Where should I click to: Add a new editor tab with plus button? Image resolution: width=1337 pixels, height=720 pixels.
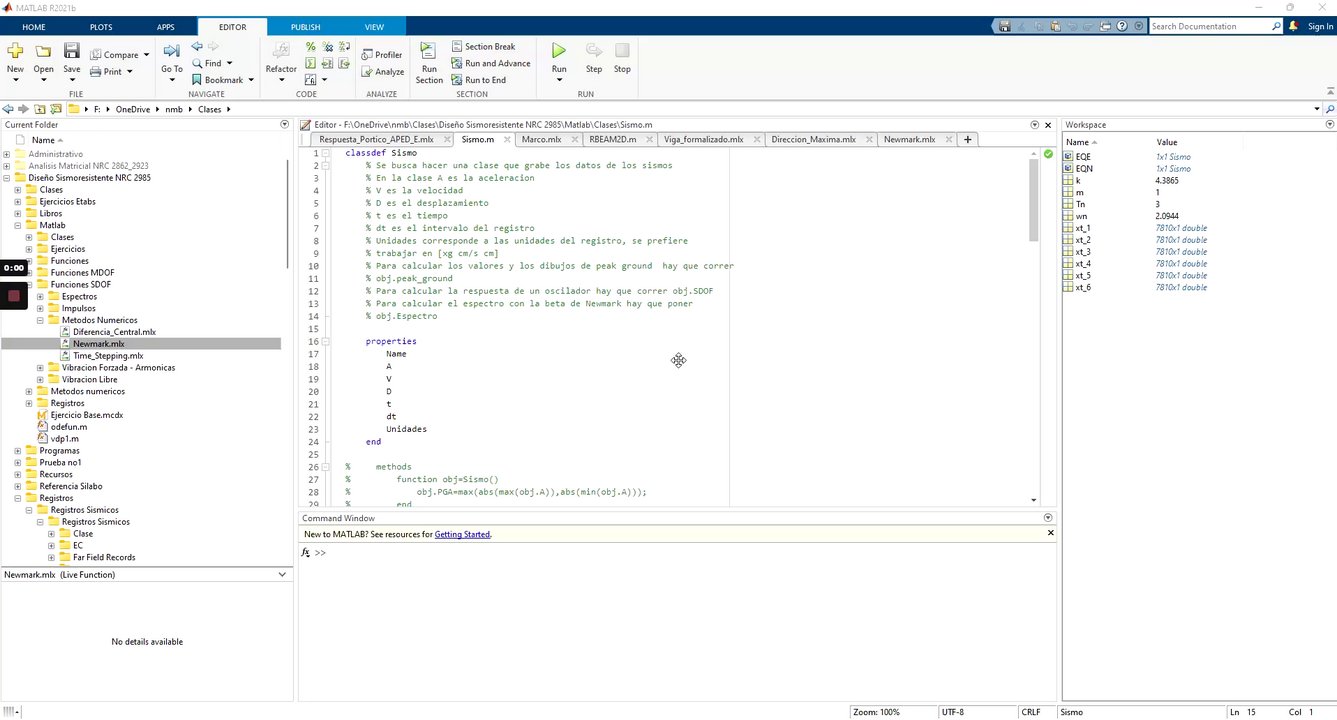pos(968,140)
